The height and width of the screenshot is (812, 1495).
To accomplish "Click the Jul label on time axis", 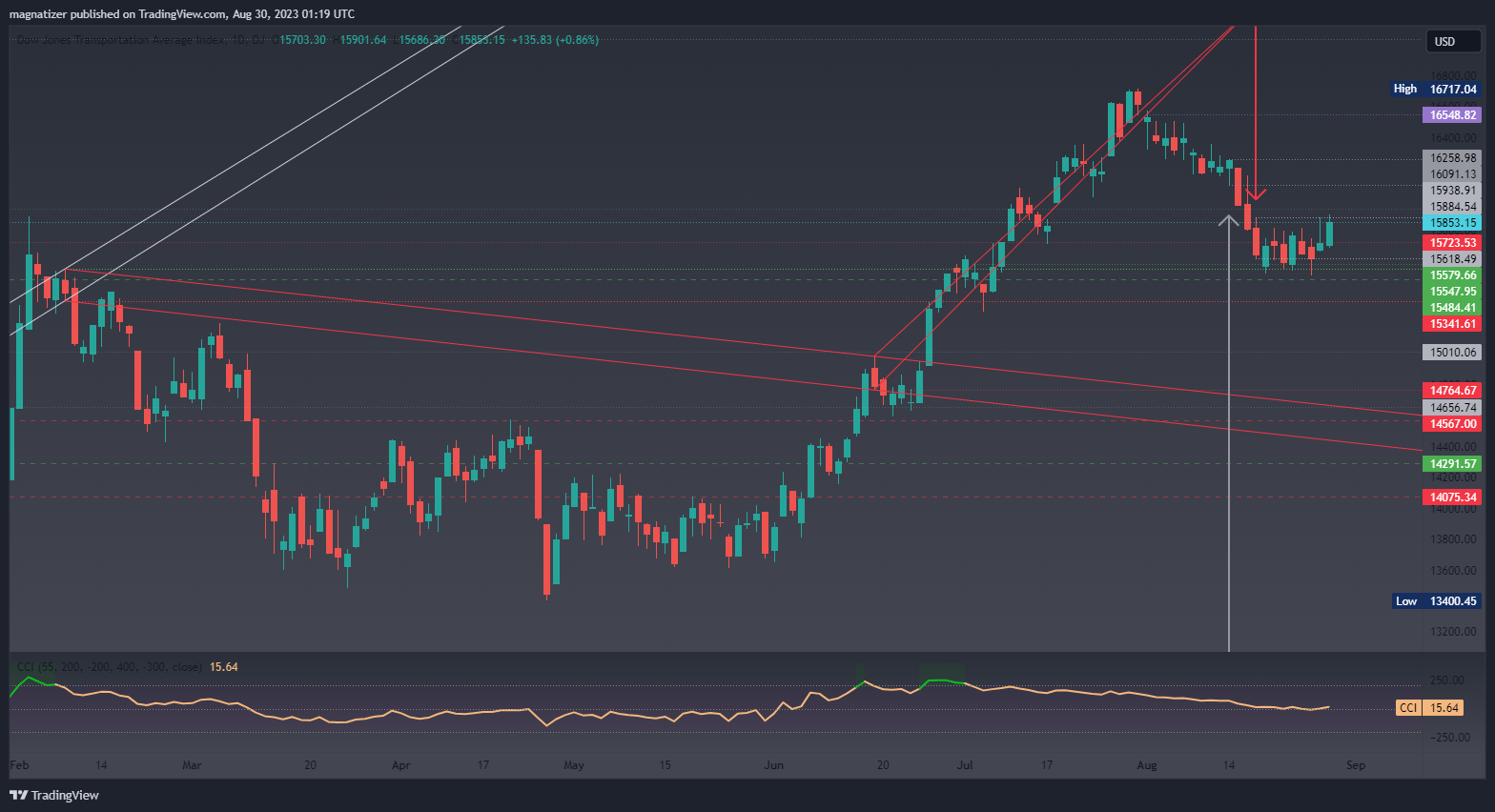I will pyautogui.click(x=965, y=764).
